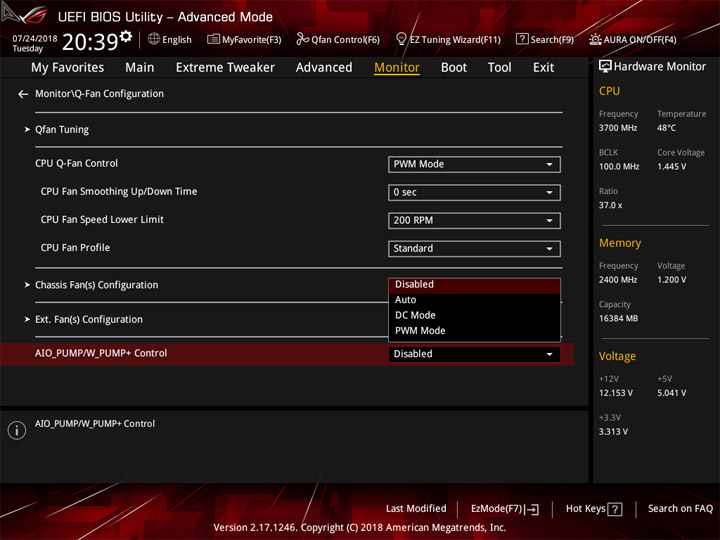This screenshot has width=720, height=540.
Task: Go to the Boot tab
Action: pyautogui.click(x=454, y=68)
